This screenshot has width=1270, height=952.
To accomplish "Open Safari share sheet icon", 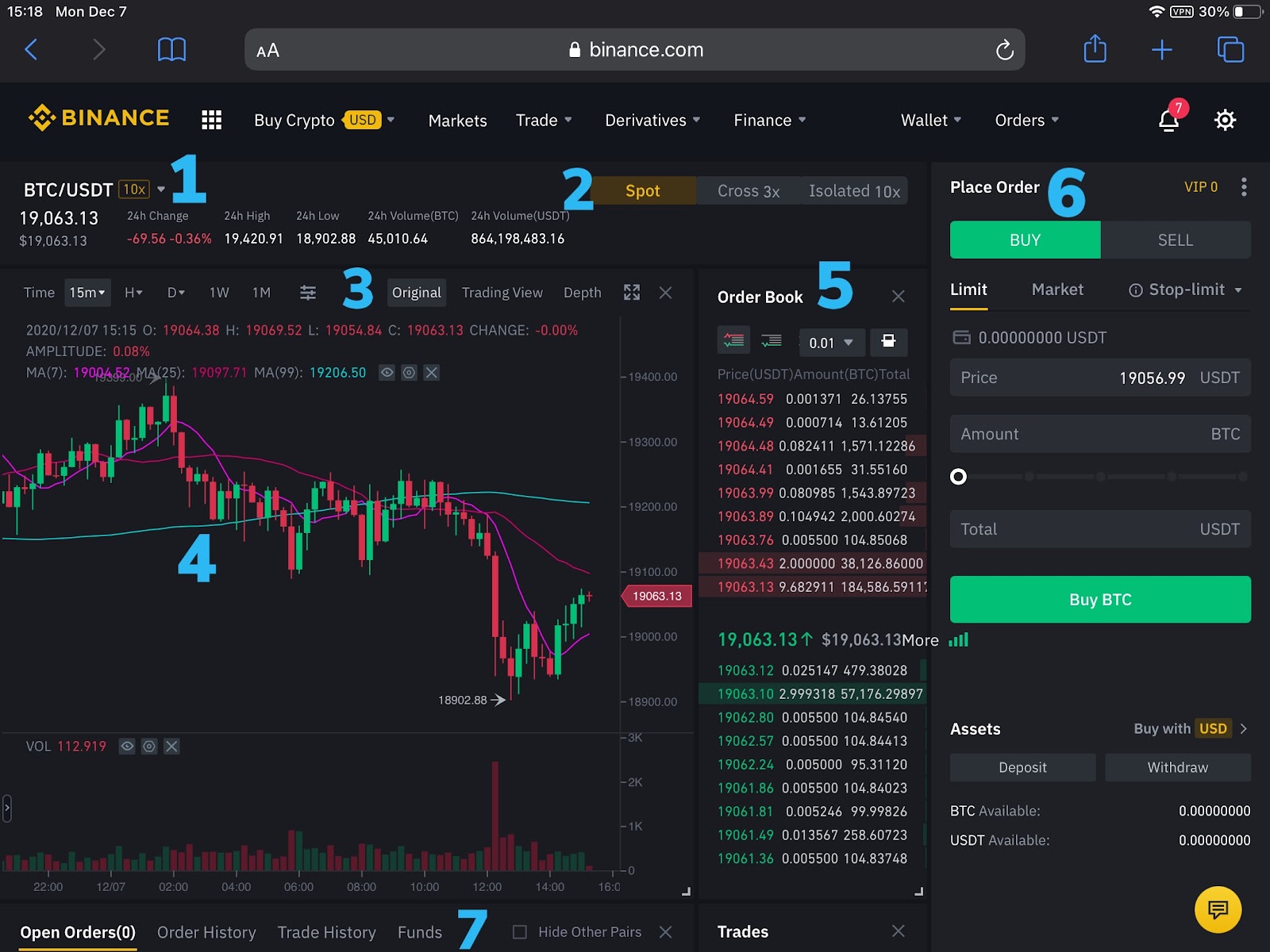I will 1095,49.
